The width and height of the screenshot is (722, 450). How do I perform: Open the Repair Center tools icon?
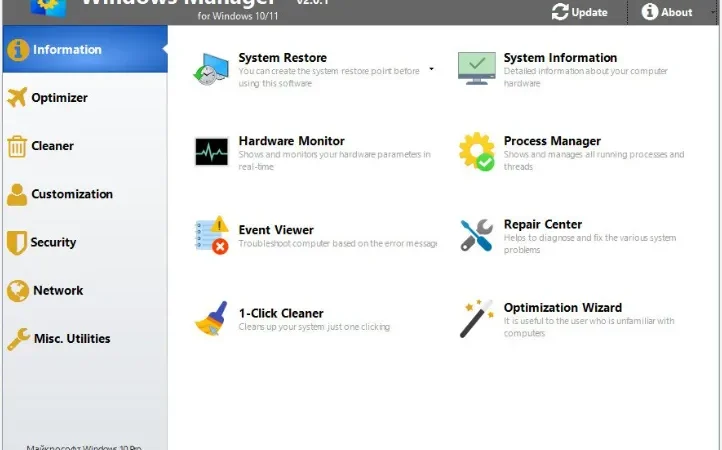coord(477,235)
